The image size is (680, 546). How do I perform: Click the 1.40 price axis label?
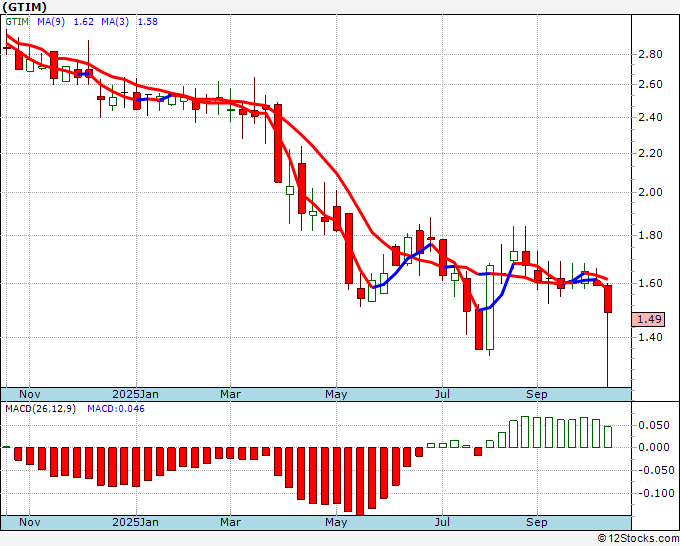651,337
